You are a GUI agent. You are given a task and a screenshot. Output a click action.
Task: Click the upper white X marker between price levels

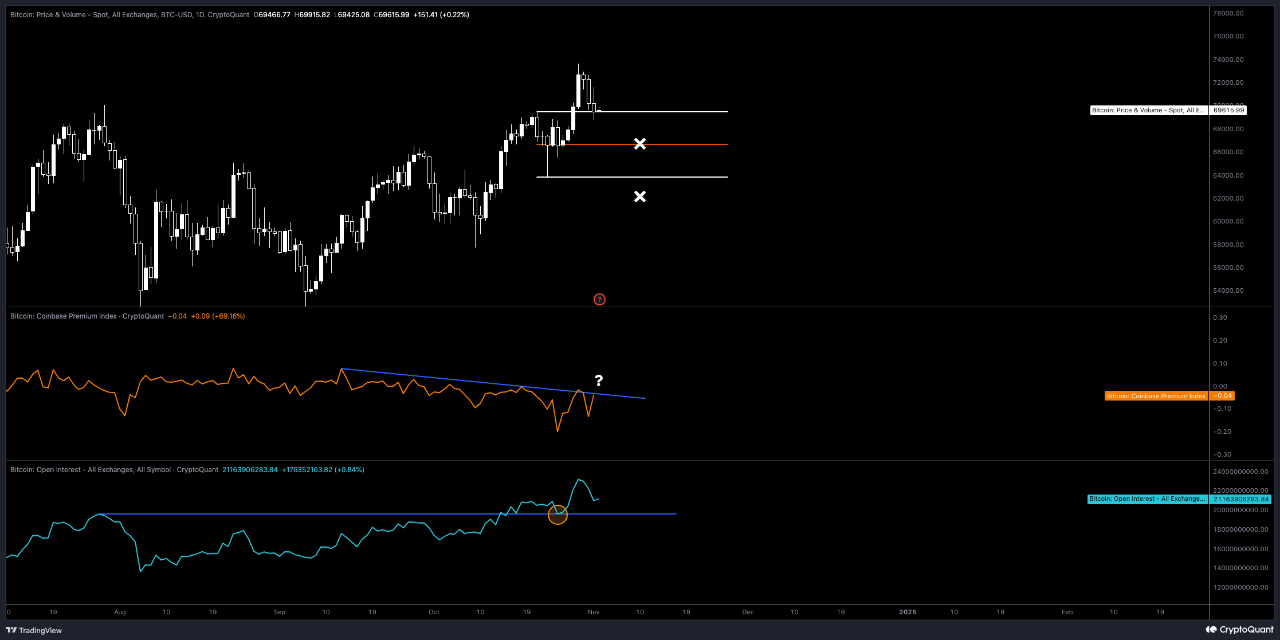(639, 143)
